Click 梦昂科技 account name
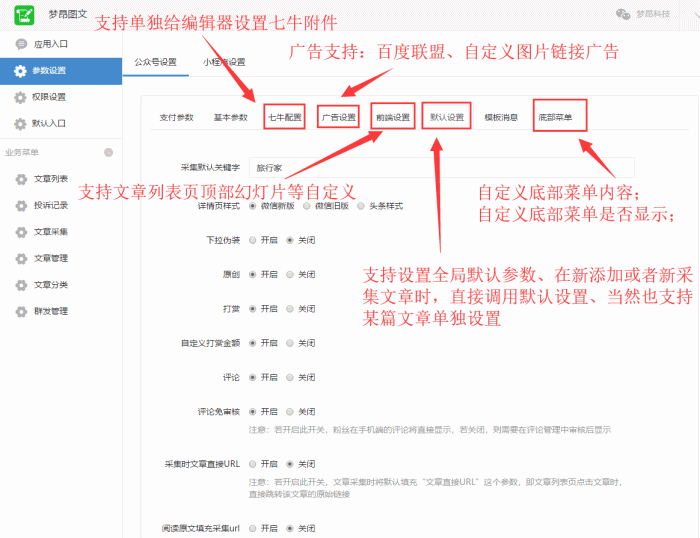 653,14
